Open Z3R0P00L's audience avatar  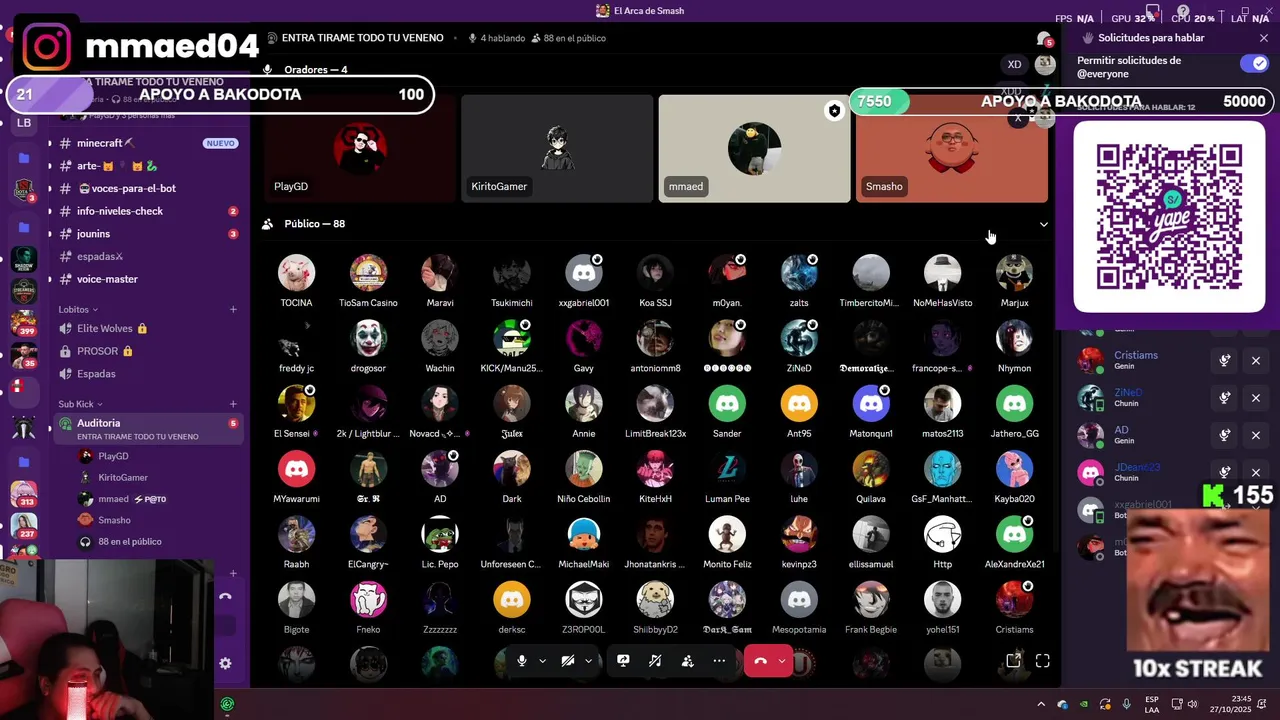coord(584,600)
